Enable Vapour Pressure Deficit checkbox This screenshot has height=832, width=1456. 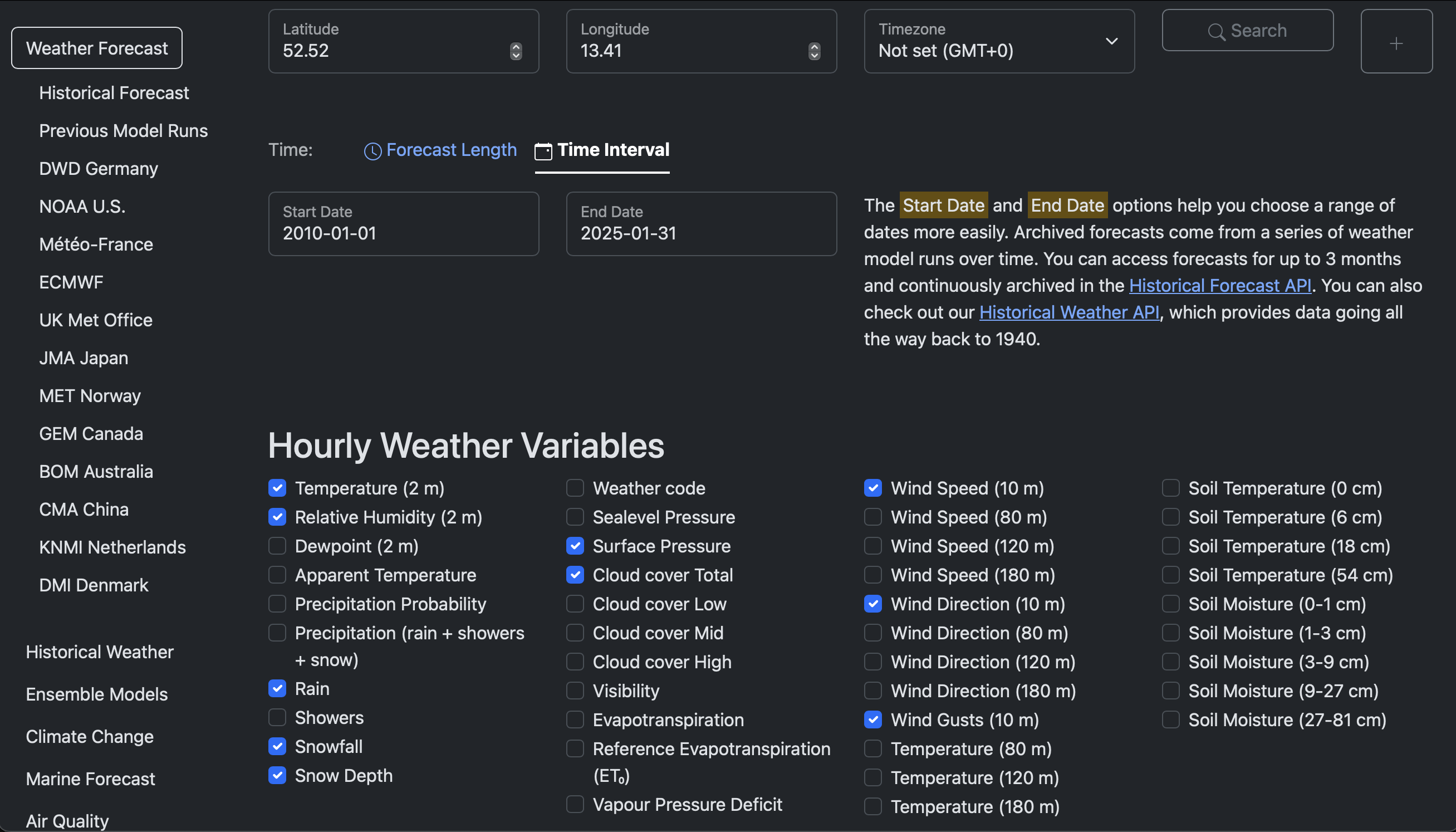tap(575, 804)
